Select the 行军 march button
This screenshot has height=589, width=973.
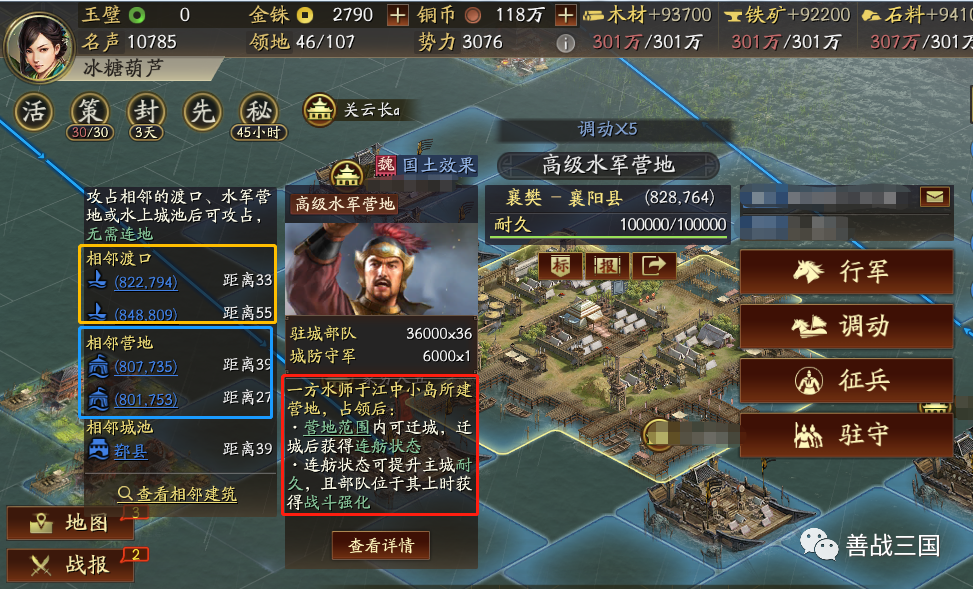click(x=846, y=272)
